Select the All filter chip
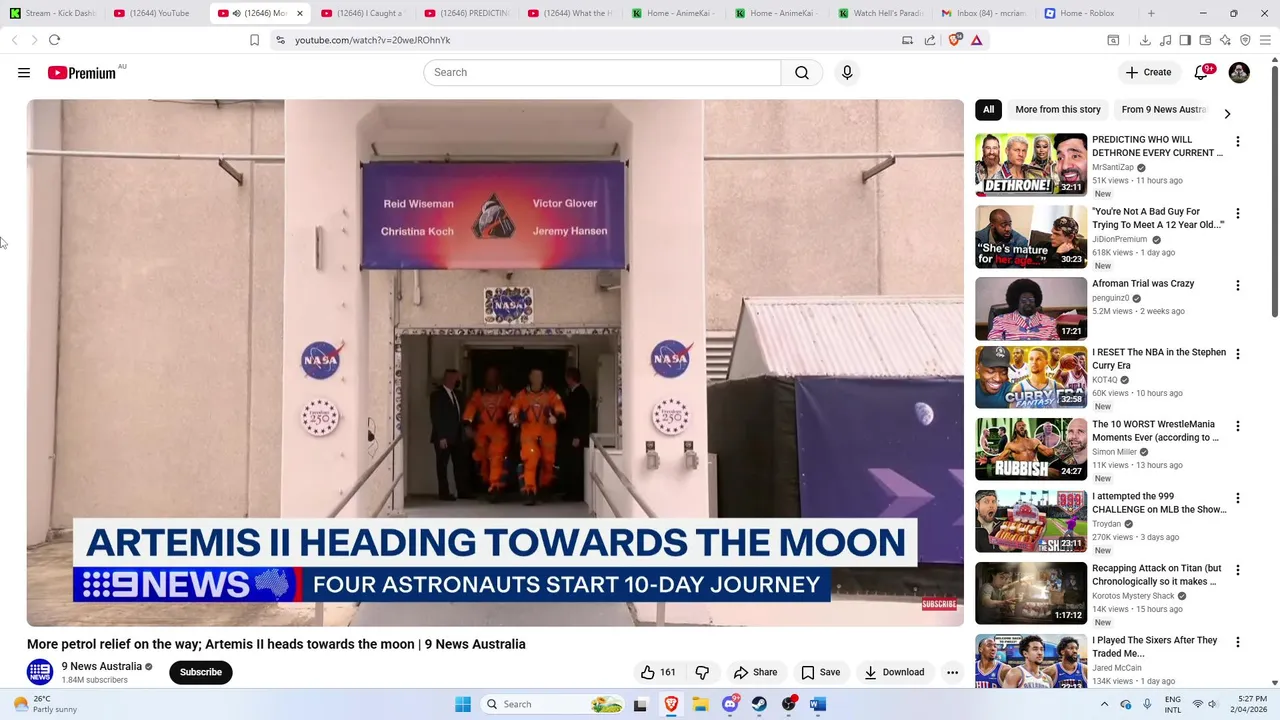This screenshot has width=1280, height=720. pyautogui.click(x=988, y=110)
